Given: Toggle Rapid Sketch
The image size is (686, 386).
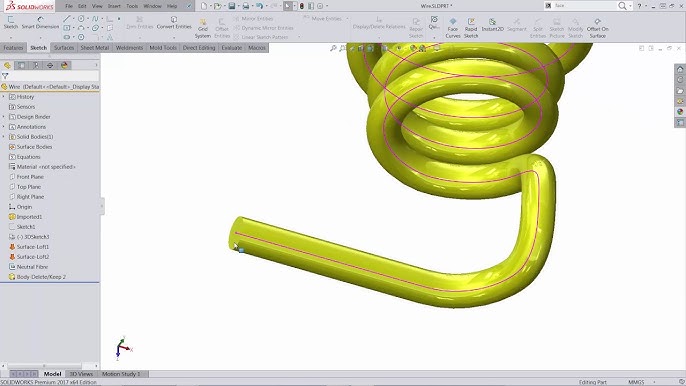Looking at the screenshot, I should [x=471, y=28].
